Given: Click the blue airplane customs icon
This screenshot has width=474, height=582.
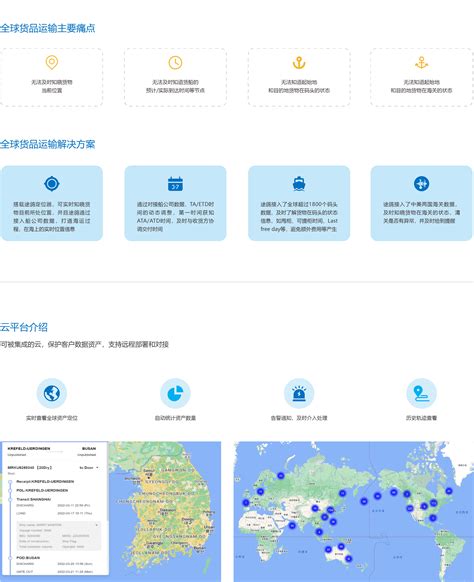Looking at the screenshot, I should pos(421,183).
